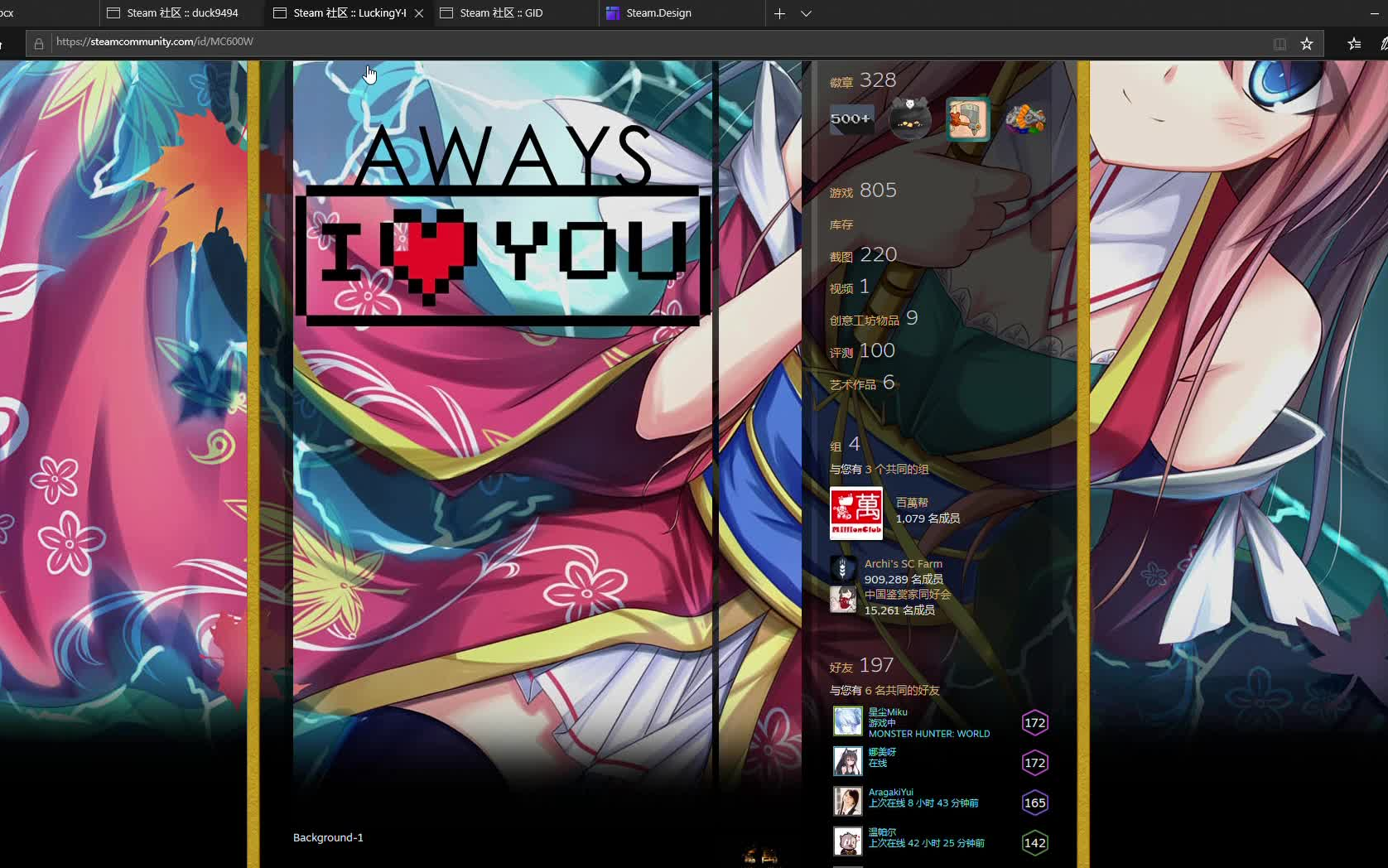Screen dimensions: 1388x868
Task: Open 温帕尔's profile name link
Action: [x=882, y=832]
